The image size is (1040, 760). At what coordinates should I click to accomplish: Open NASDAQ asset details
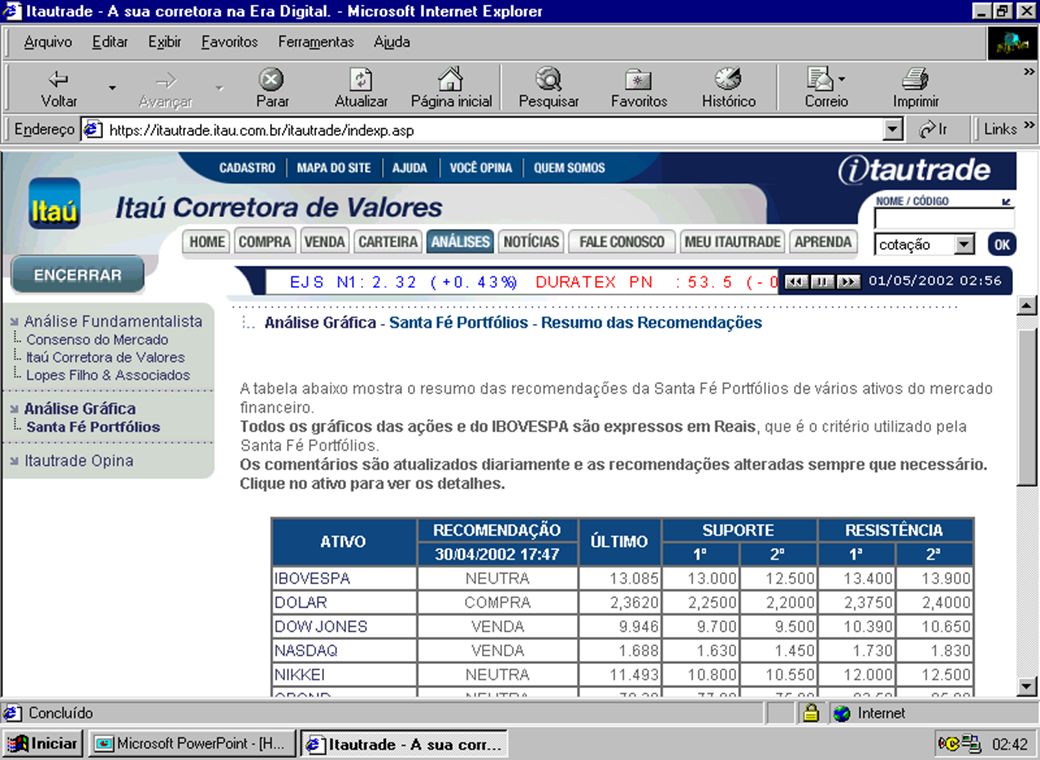[306, 650]
